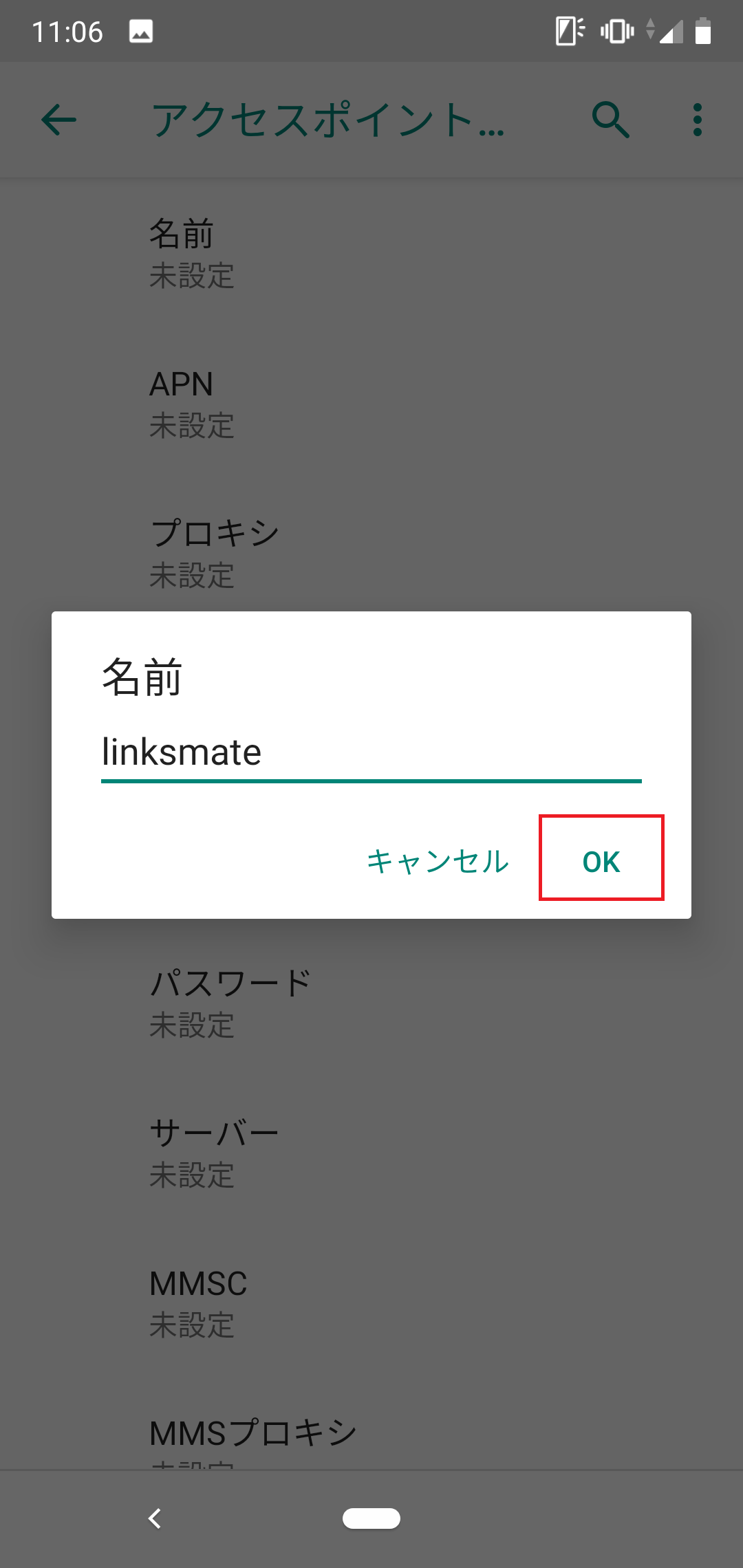Tap the cellular signal icon in the status bar

coord(669,30)
